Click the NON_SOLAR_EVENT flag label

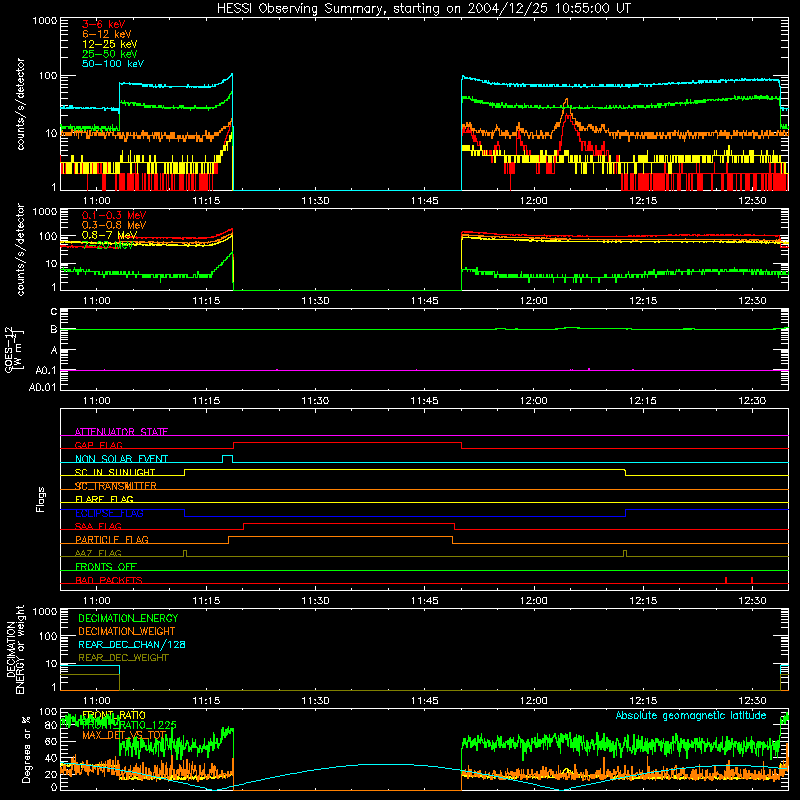pos(121,459)
